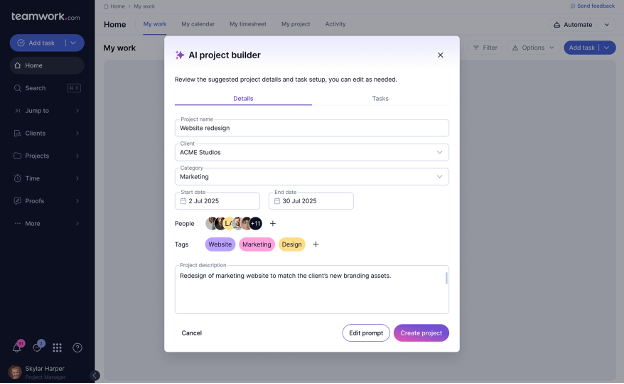Expand the Clients chevron in sidebar
This screenshot has width=624, height=384.
78,133
